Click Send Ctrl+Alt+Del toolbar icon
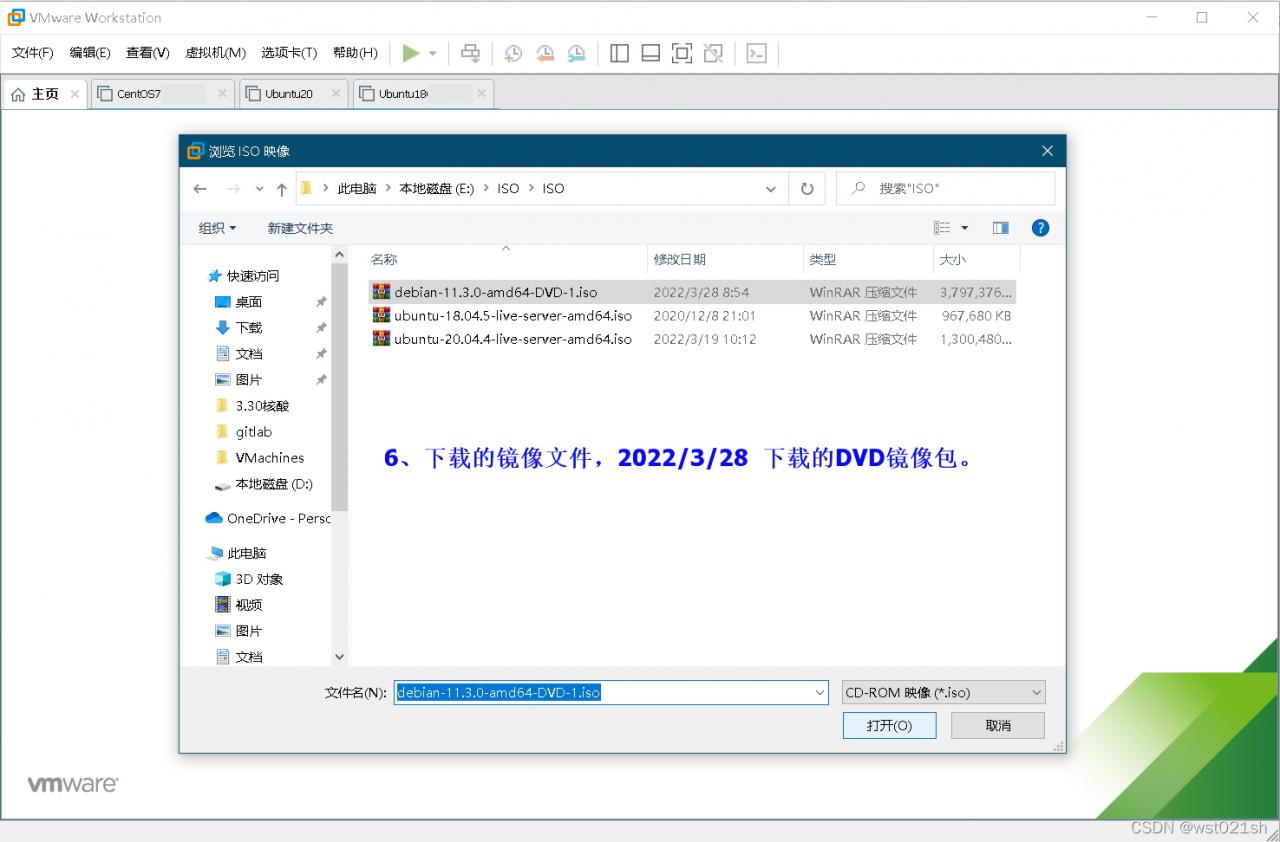This screenshot has height=842, width=1280. pos(470,53)
